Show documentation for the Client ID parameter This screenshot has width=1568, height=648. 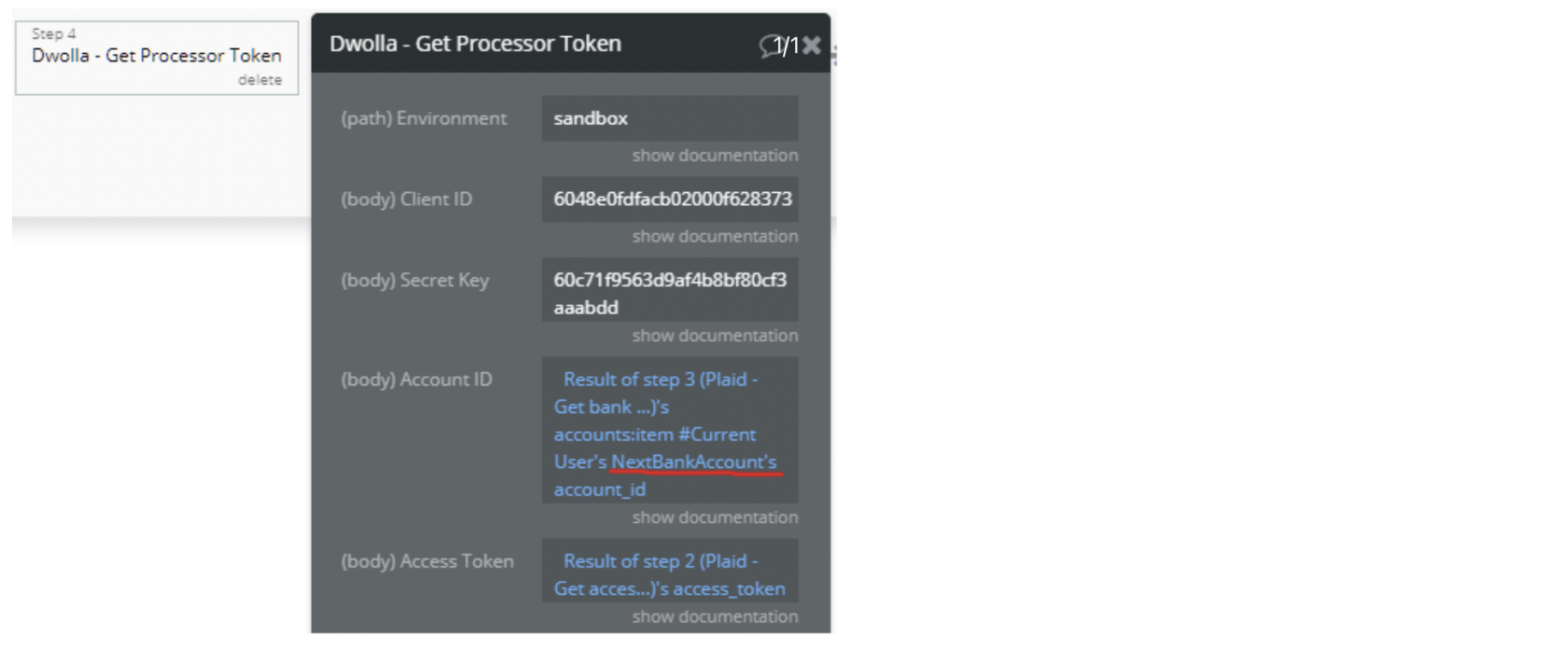[715, 236]
